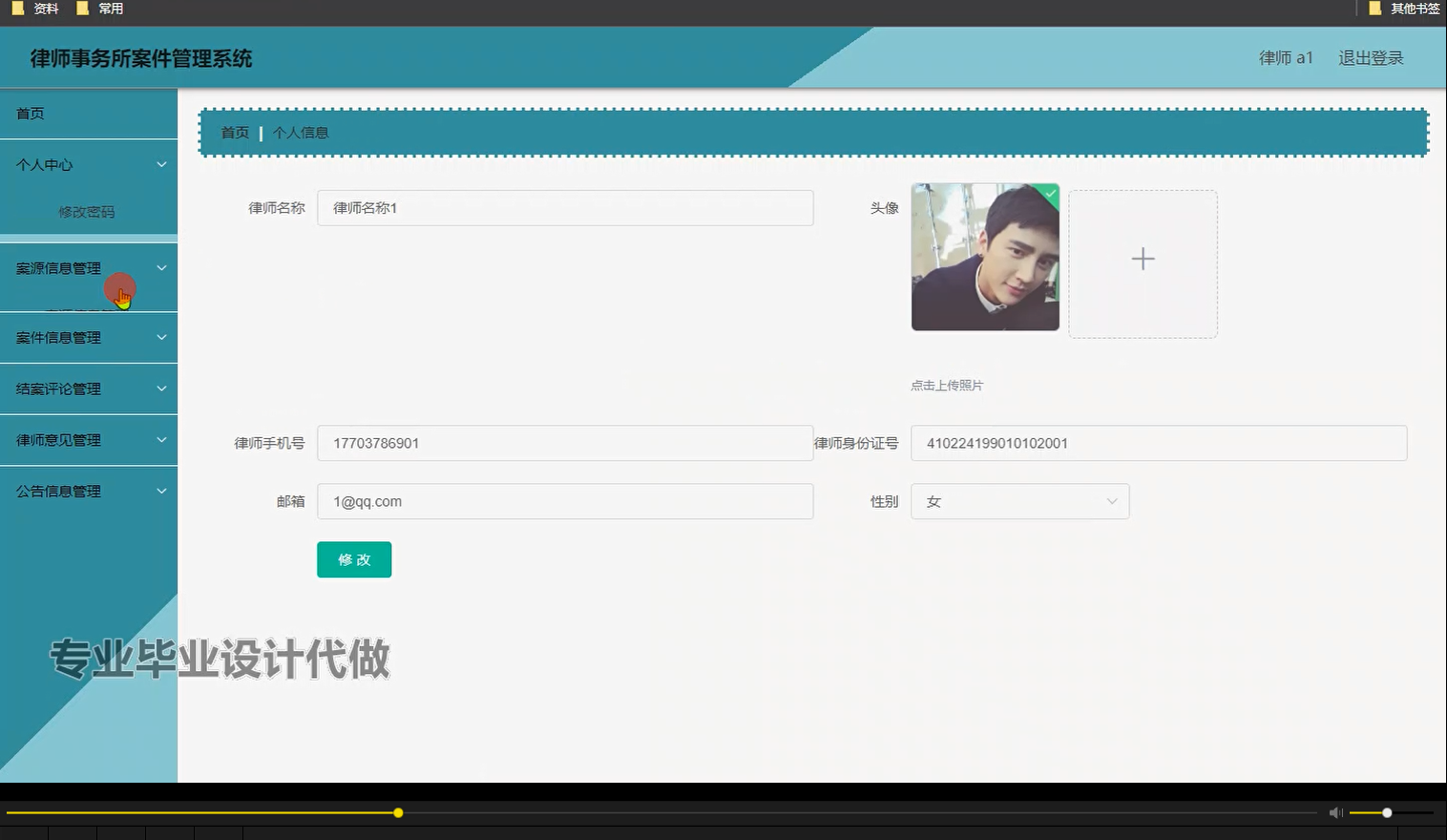Click the green checkmark badge on the avatar
Viewport: 1447px width, 840px height.
1050,194
